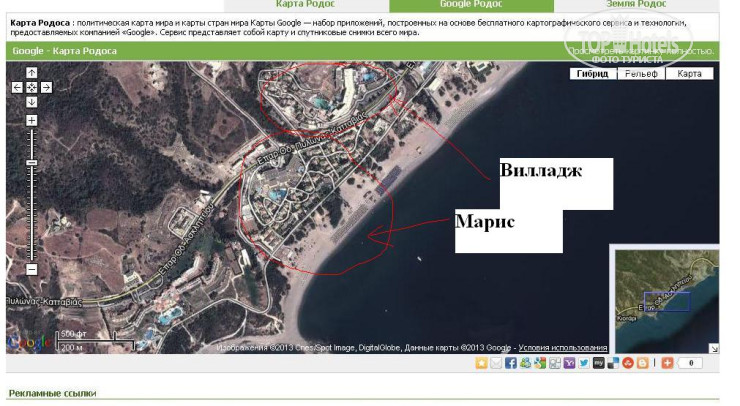Add to favorites with the star icon
740x406 pixels.
[481, 363]
